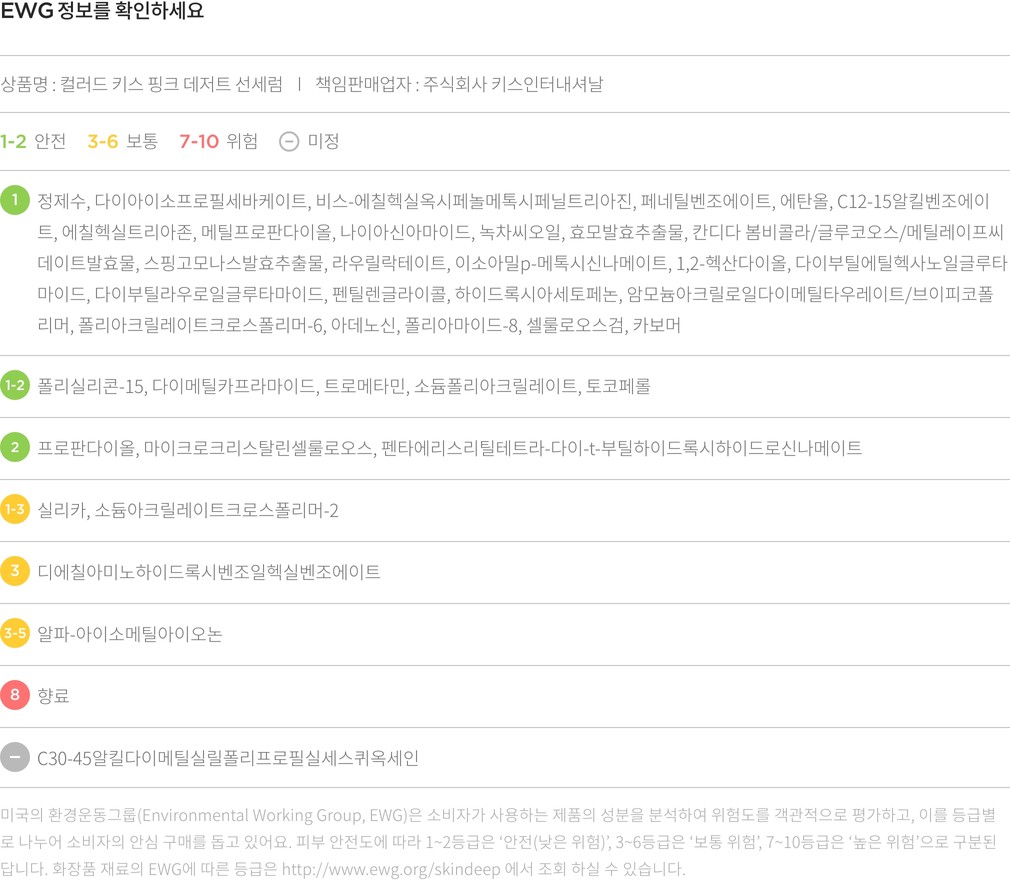The width and height of the screenshot is (1010, 895).
Task: Click the yellow 3-5 grade badge
Action: 15,633
